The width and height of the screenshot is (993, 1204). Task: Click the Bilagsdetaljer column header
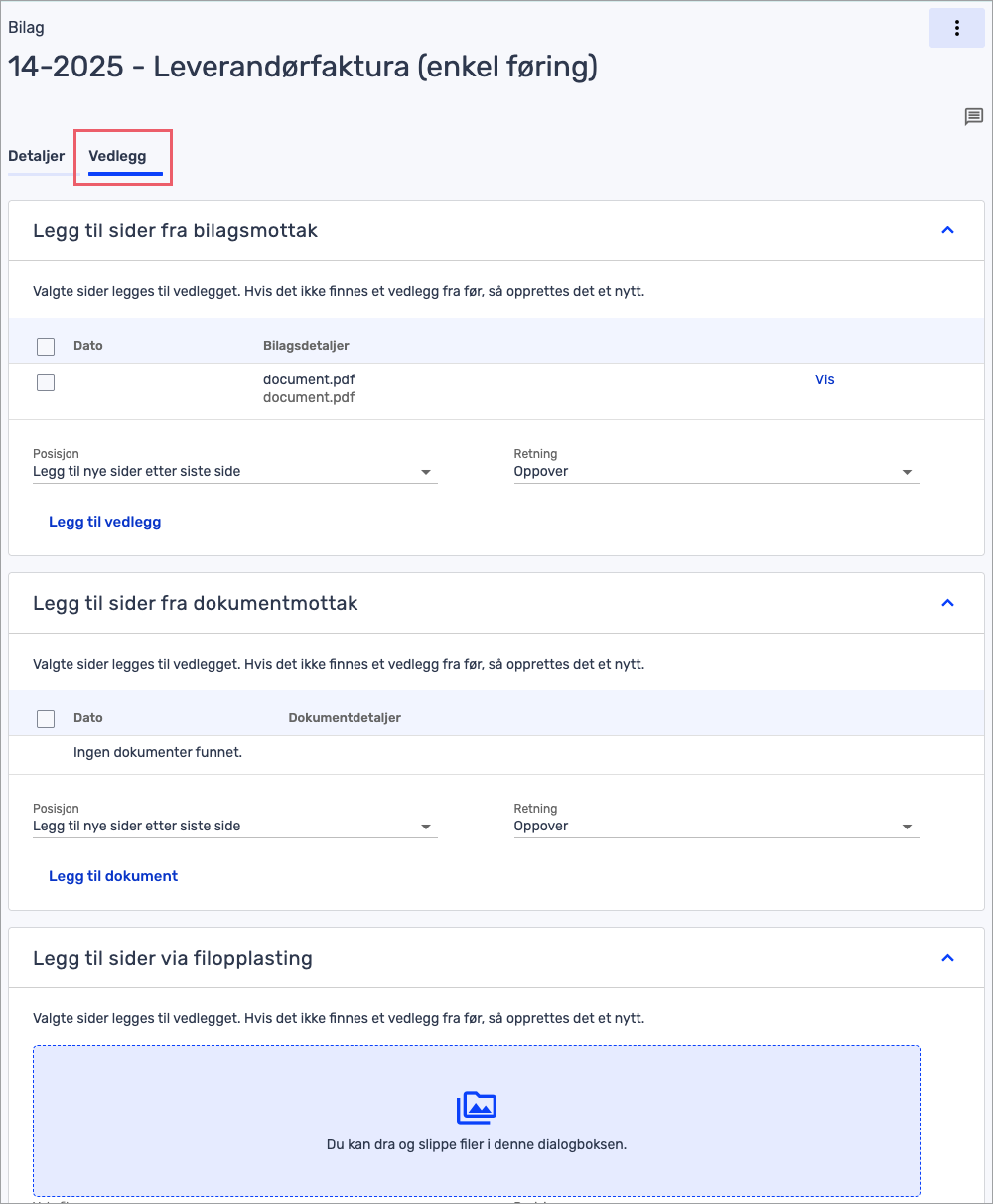pos(306,346)
